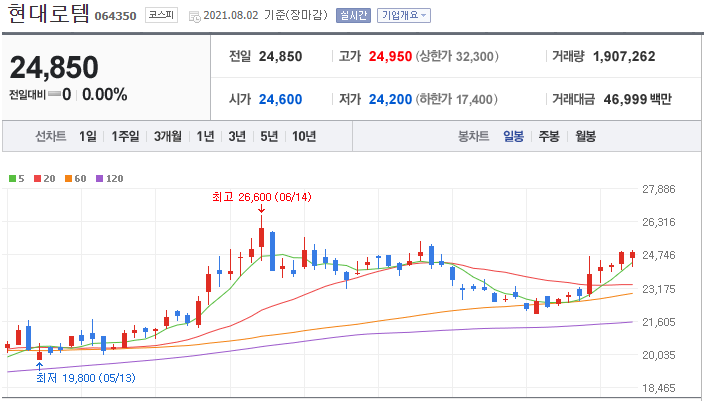
Task: Click the 현대로템 stock name title
Action: pyautogui.click(x=48, y=14)
